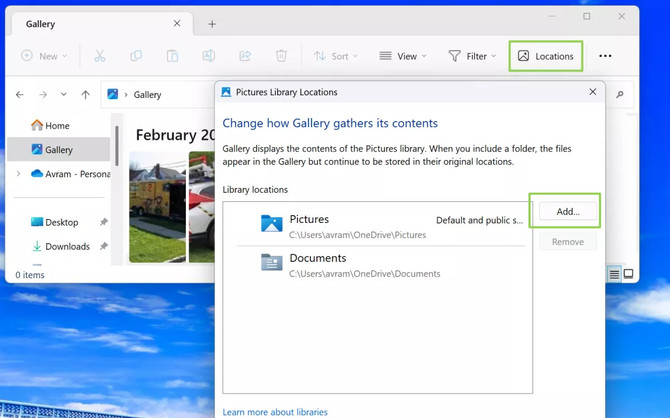Open Downloads in the sidebar
Screen dimensions: 670x418
tap(61, 246)
